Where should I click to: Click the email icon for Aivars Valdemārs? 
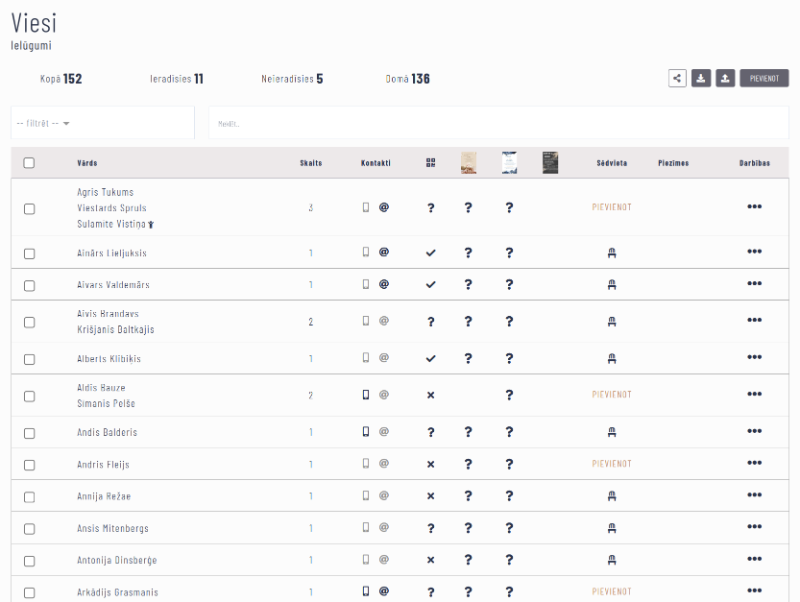(383, 284)
